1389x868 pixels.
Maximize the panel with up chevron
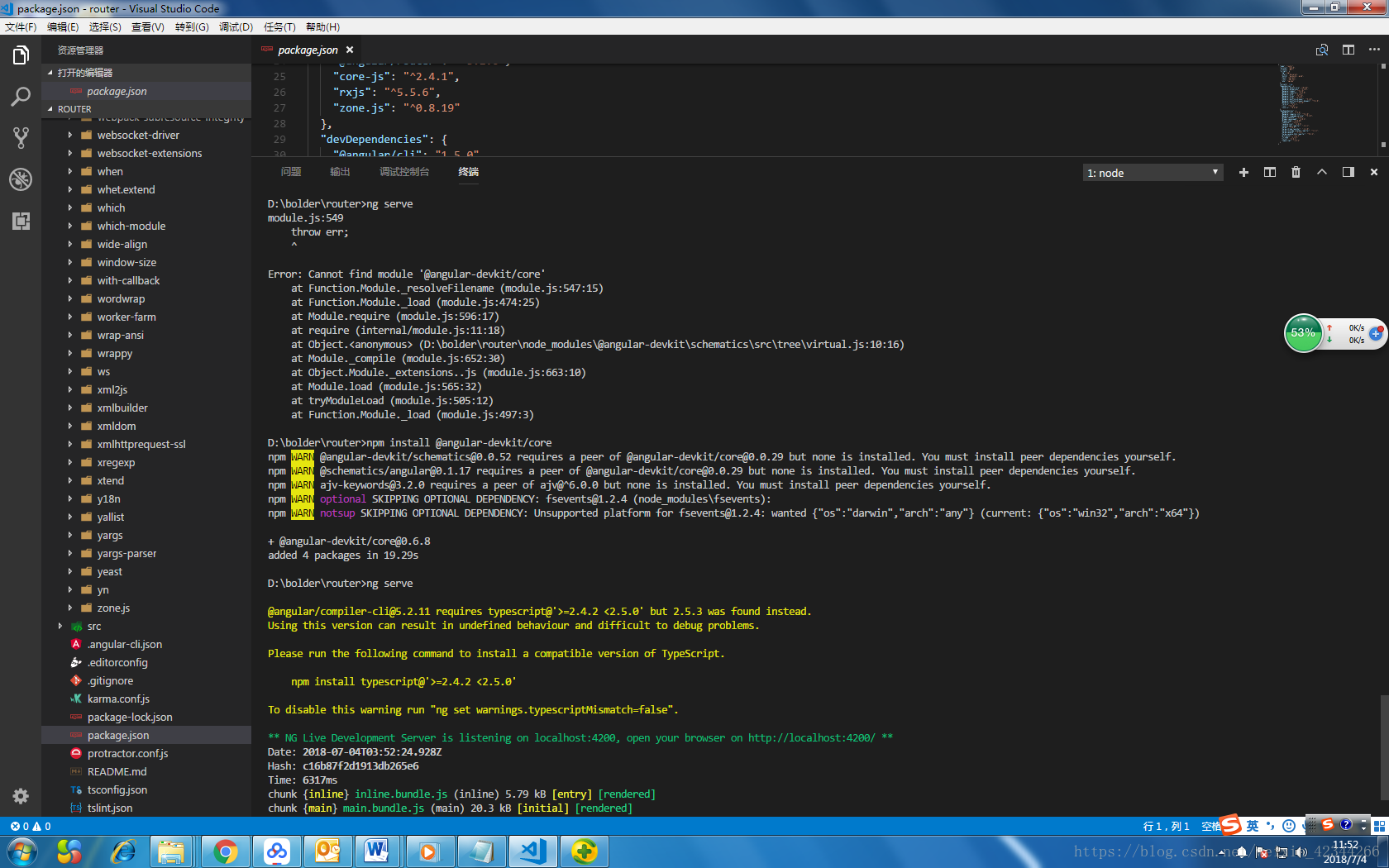[x=1322, y=172]
